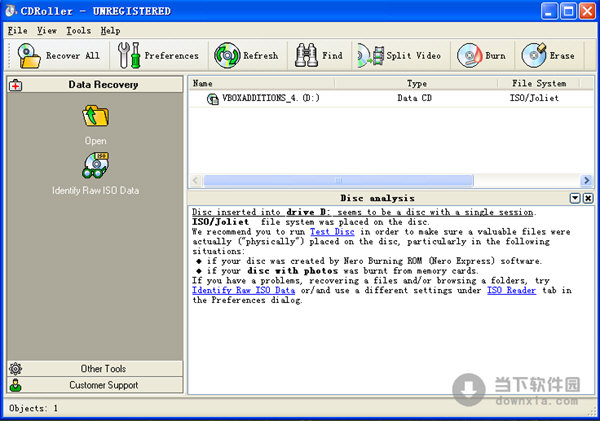Sort by the Name column header
The image size is (600, 421).
click(262, 83)
